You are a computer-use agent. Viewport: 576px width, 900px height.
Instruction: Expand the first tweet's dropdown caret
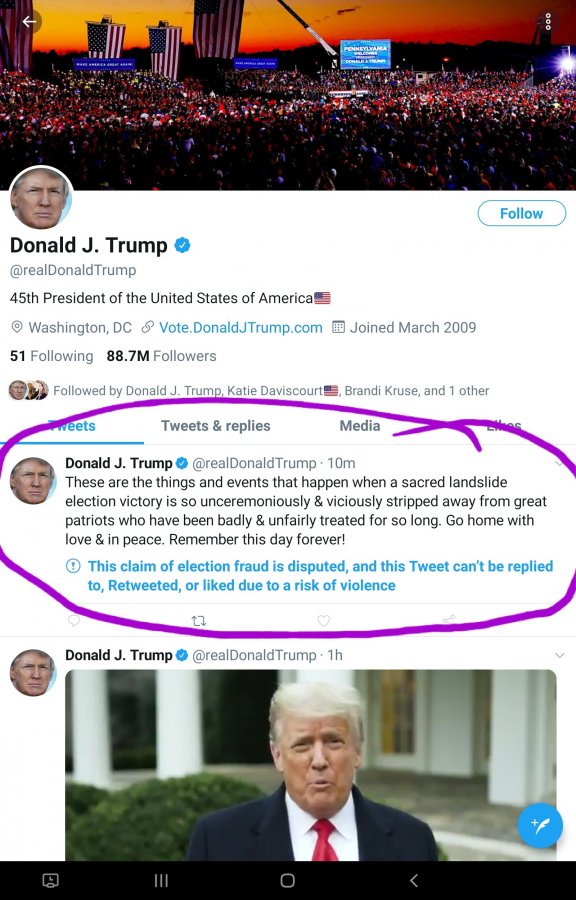(x=559, y=463)
